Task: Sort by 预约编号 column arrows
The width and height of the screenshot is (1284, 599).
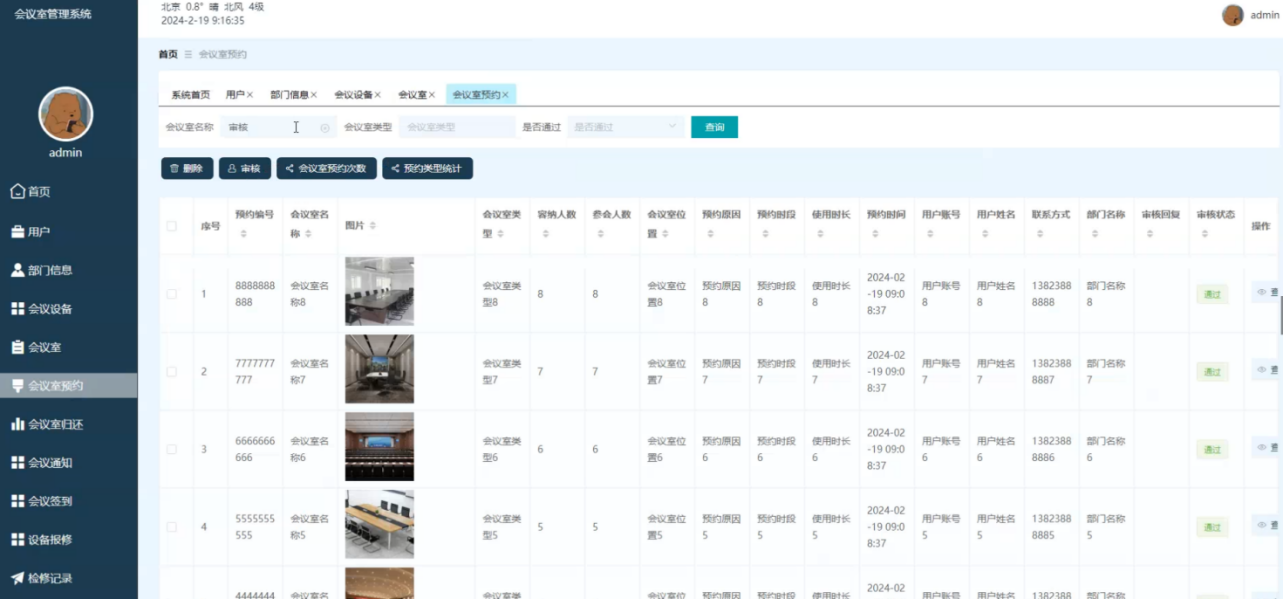Action: pyautogui.click(x=242, y=234)
